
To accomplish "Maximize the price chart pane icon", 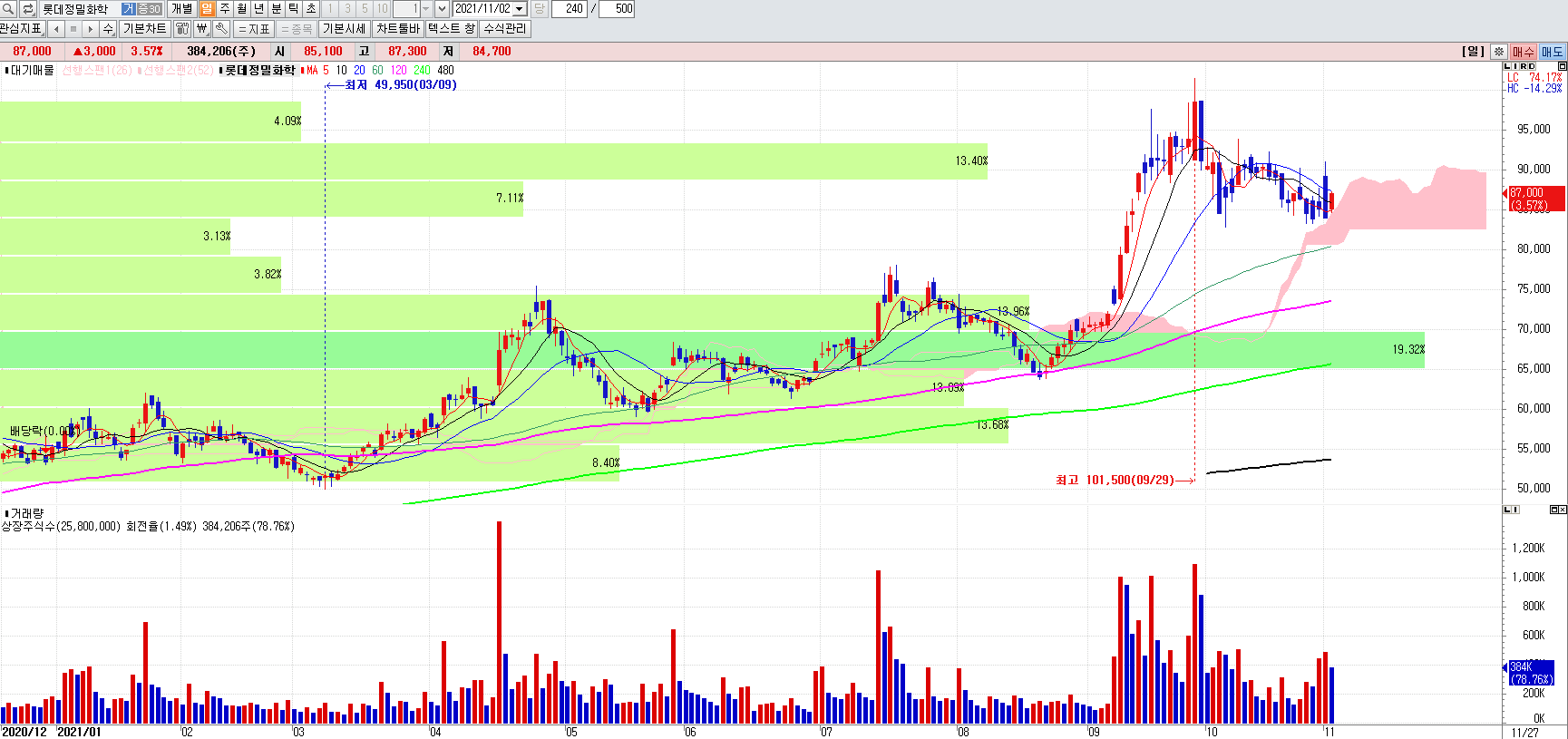I will [x=1562, y=66].
